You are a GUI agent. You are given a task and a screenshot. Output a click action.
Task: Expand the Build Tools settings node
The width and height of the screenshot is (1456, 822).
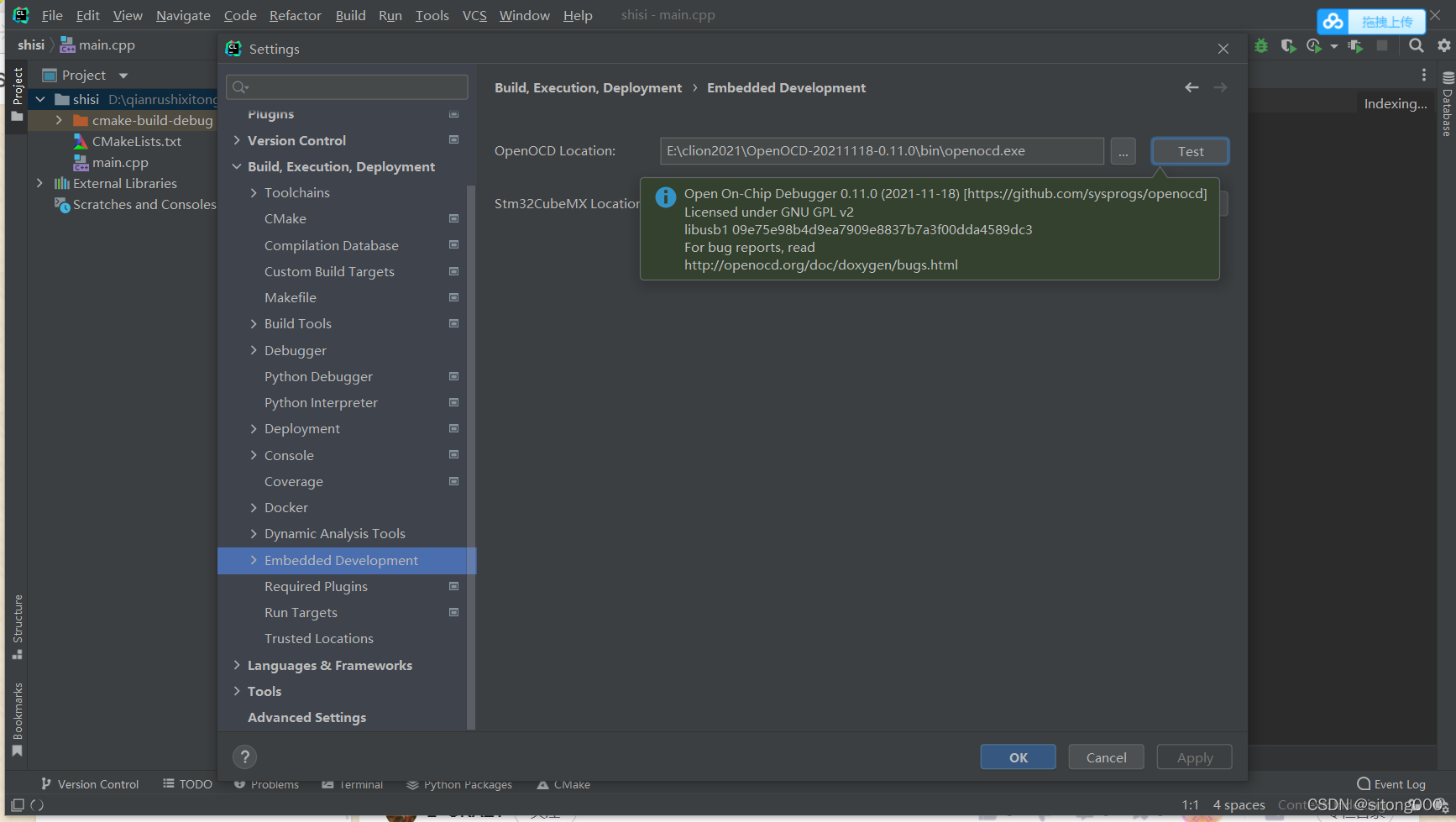[254, 323]
